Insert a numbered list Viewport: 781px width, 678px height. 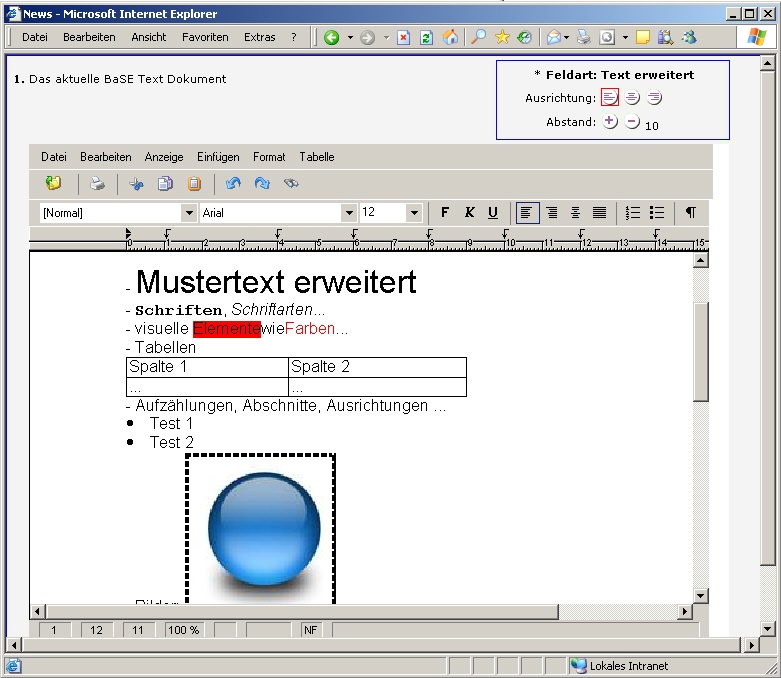(x=633, y=212)
